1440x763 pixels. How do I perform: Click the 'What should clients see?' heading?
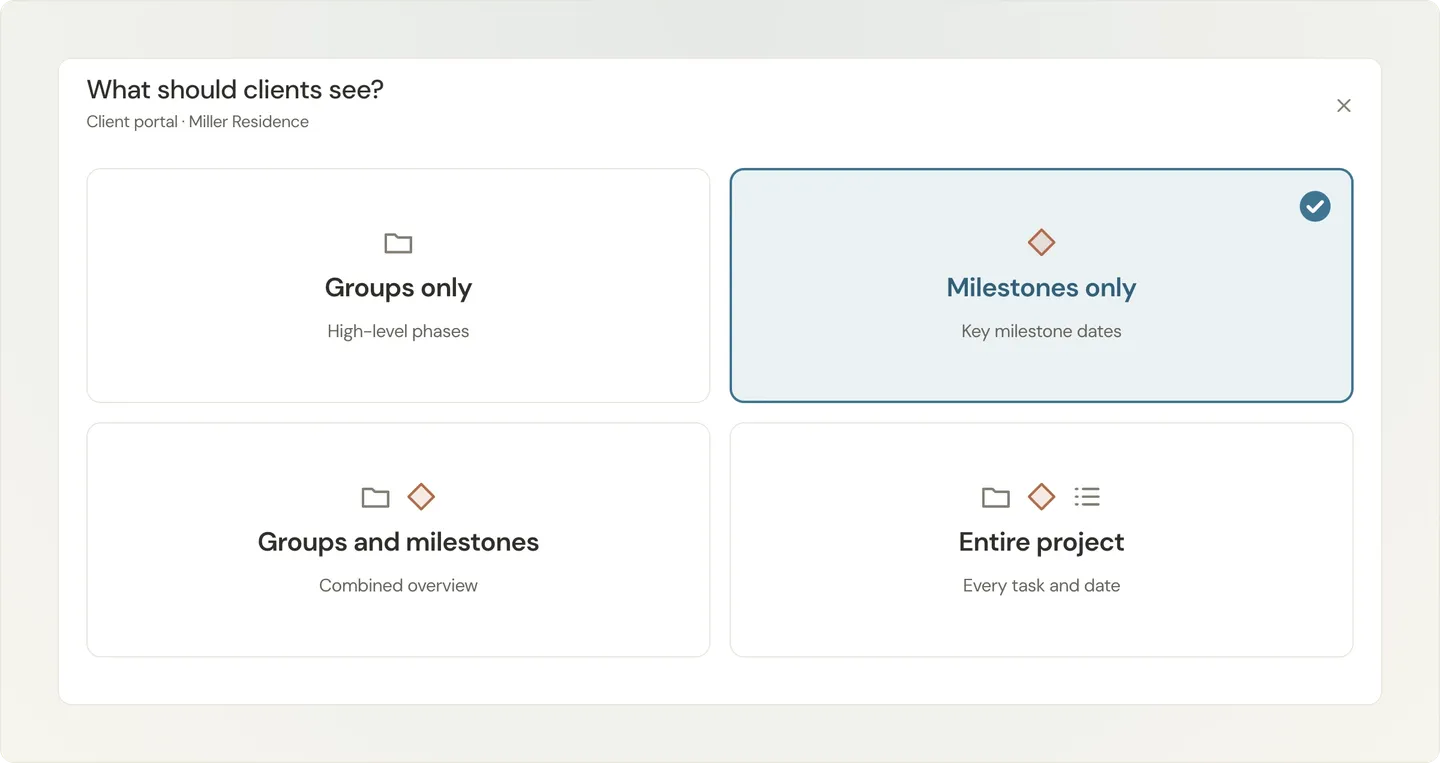click(x=235, y=90)
